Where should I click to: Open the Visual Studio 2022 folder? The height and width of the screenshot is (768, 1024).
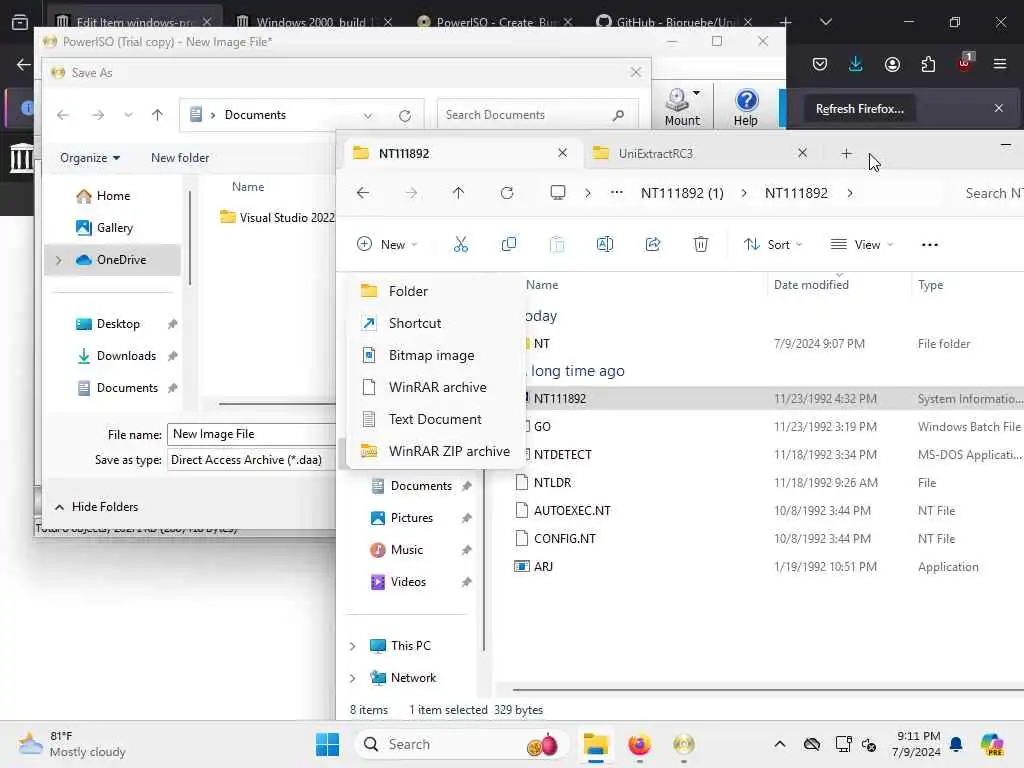click(x=277, y=218)
